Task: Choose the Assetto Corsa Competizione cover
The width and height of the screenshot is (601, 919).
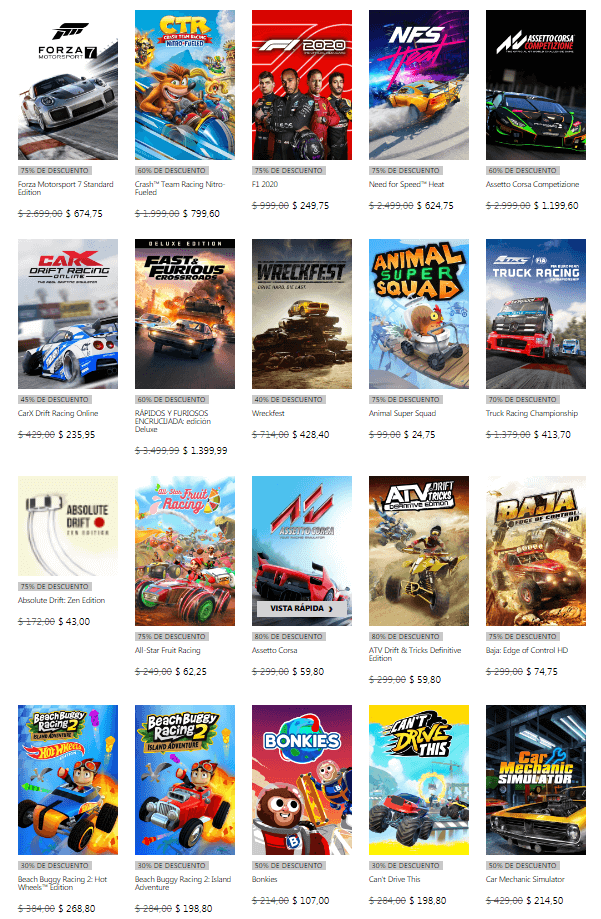Action: (x=536, y=84)
